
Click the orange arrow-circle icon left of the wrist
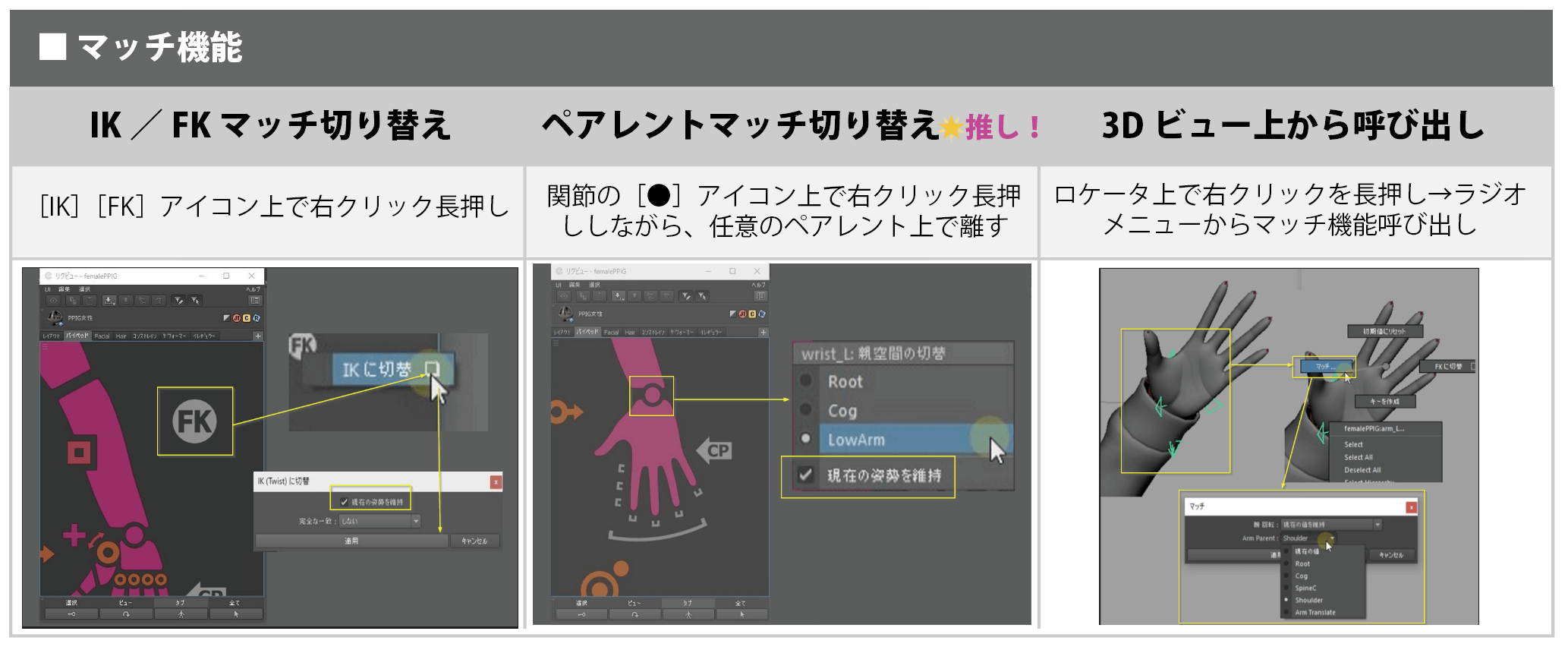coord(565,412)
